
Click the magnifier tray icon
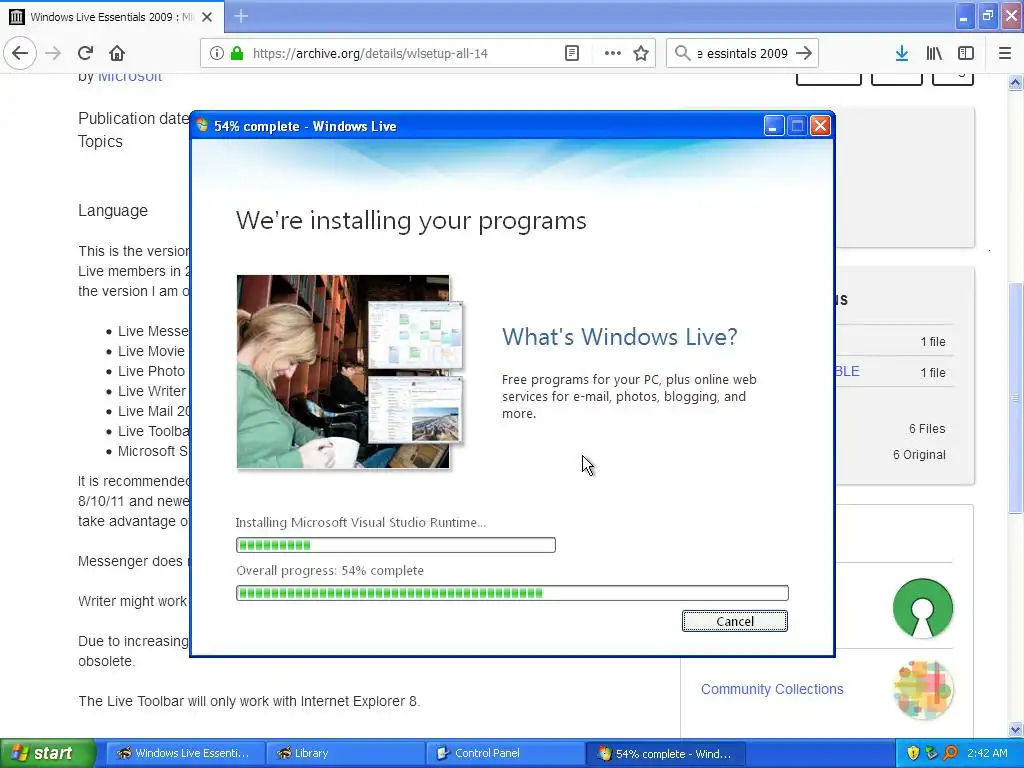point(950,753)
